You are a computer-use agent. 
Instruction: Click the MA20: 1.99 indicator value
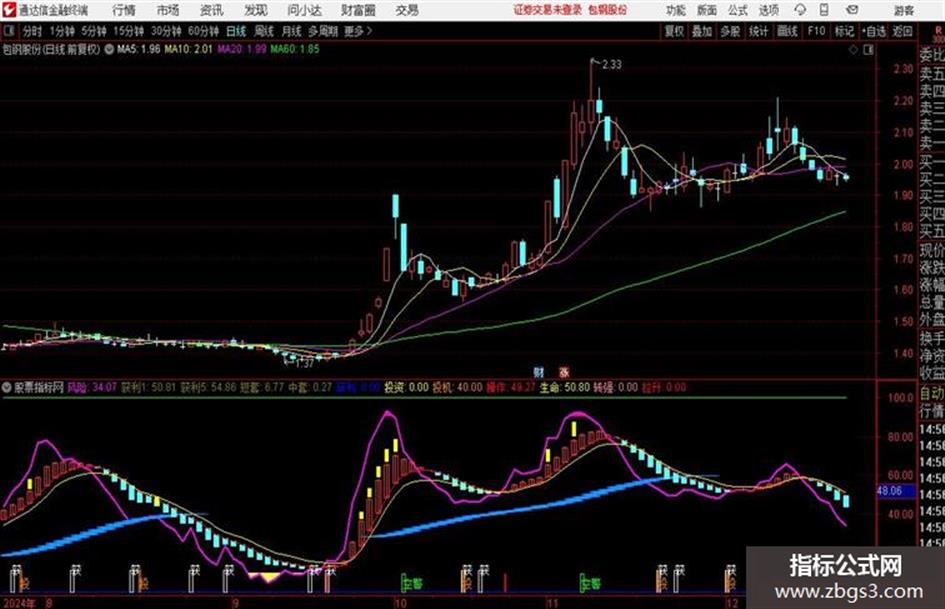pyautogui.click(x=241, y=49)
